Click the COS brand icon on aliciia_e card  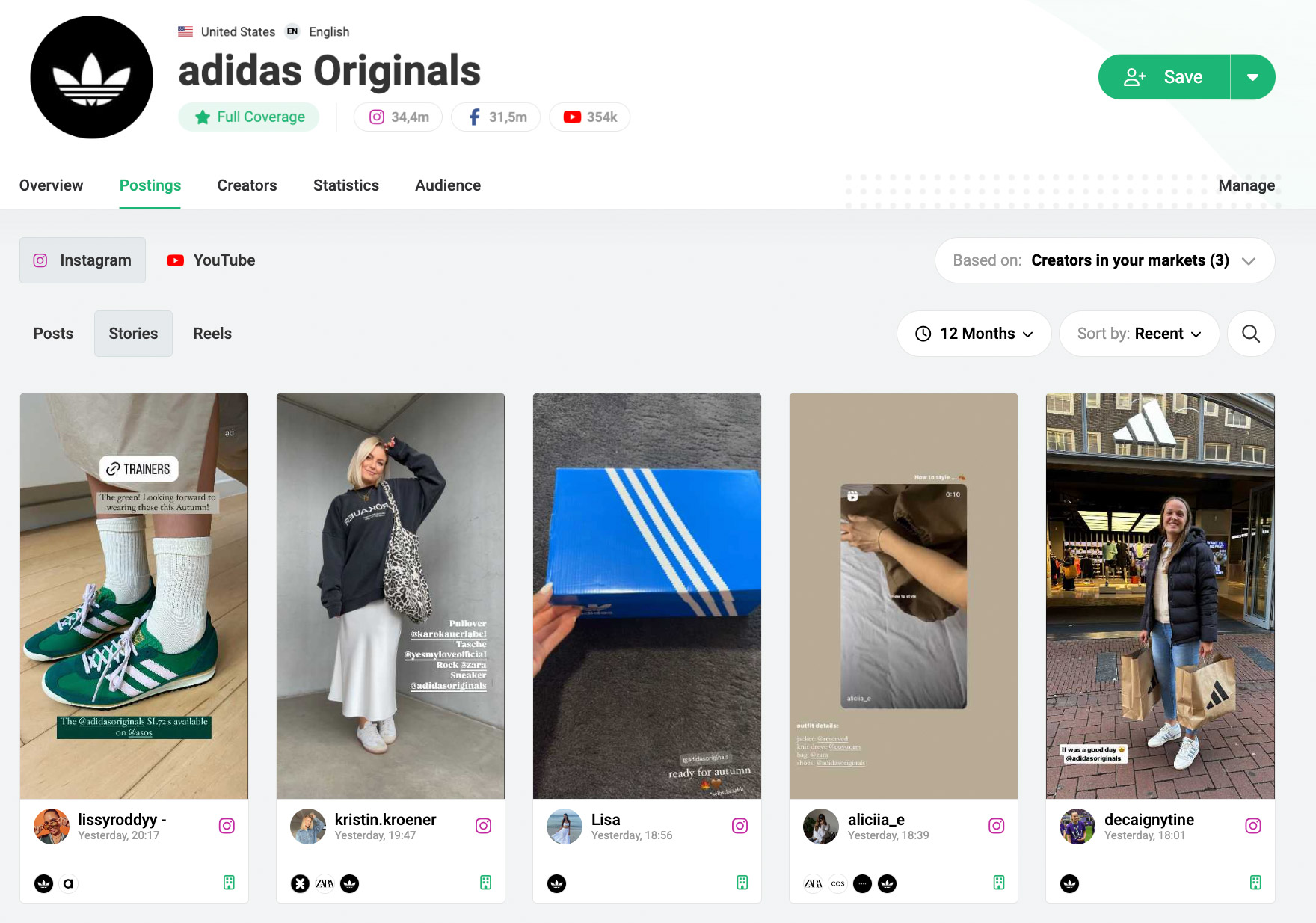pos(837,883)
